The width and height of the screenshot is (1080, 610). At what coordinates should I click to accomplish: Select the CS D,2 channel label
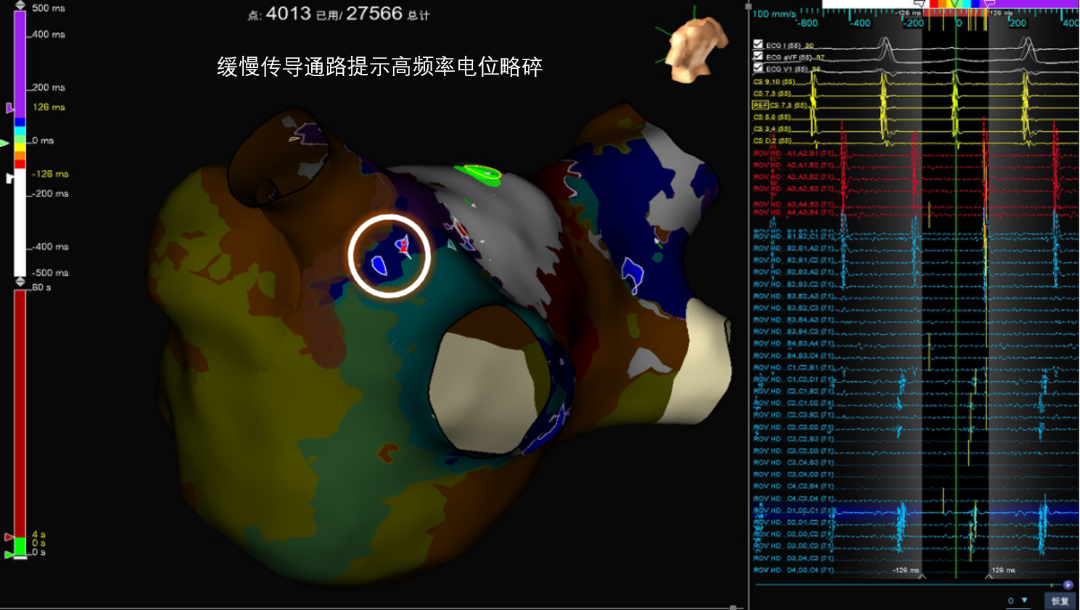[772, 140]
